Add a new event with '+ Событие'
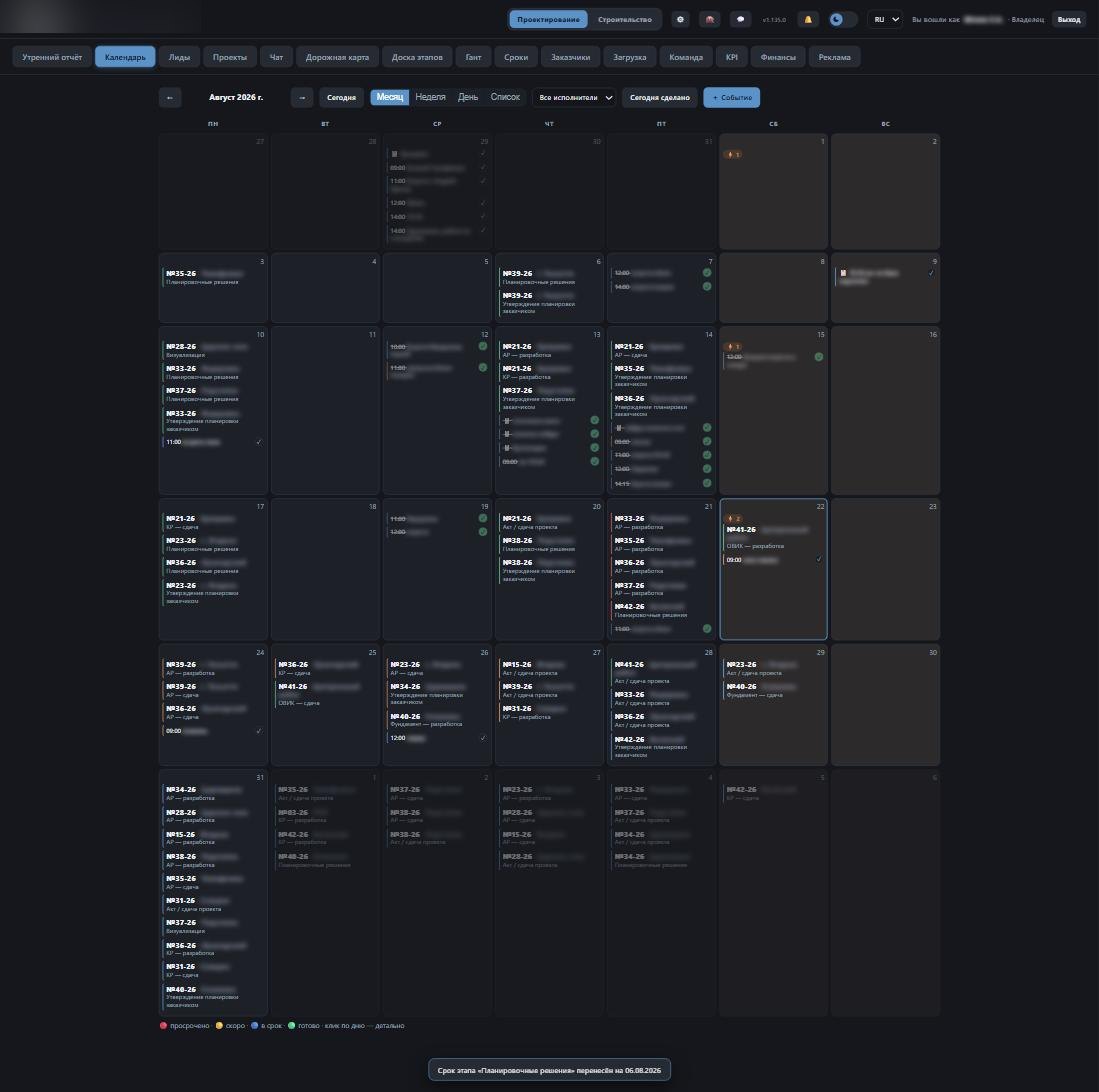1099x1092 pixels. coord(732,97)
